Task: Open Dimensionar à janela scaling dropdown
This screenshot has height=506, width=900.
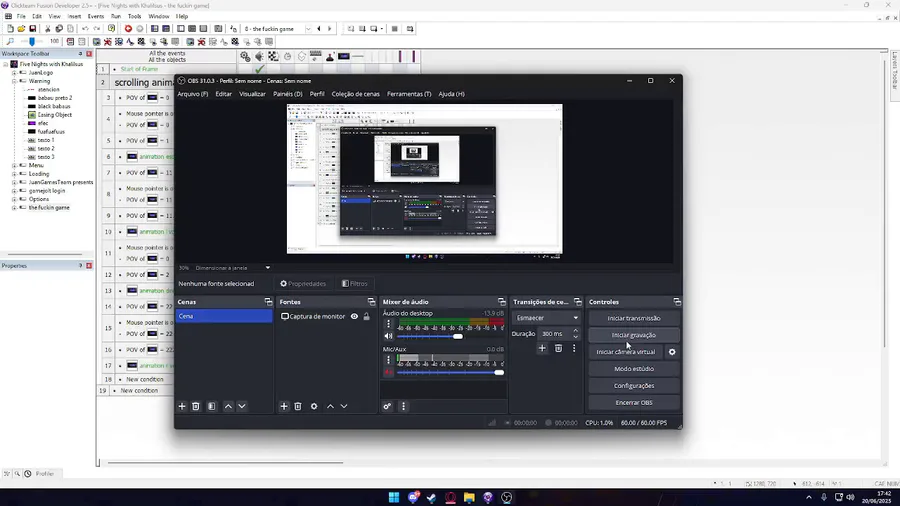Action: pyautogui.click(x=232, y=268)
